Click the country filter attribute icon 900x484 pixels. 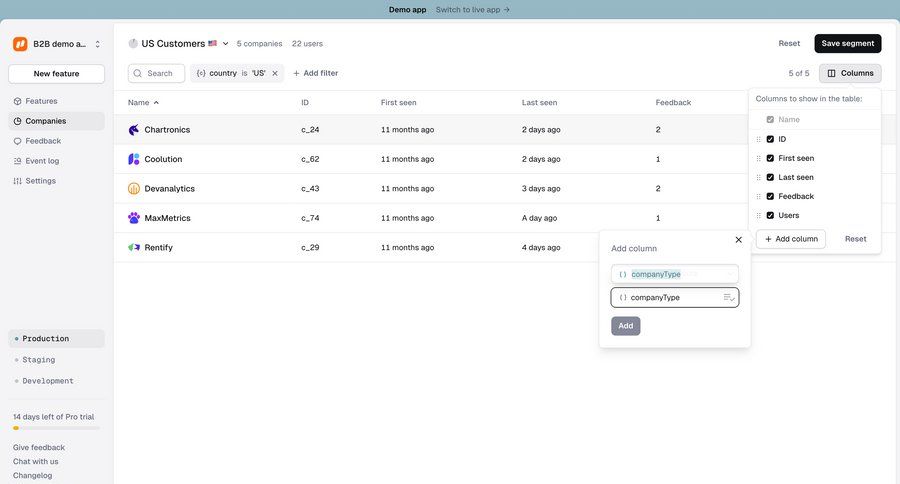[x=201, y=73]
